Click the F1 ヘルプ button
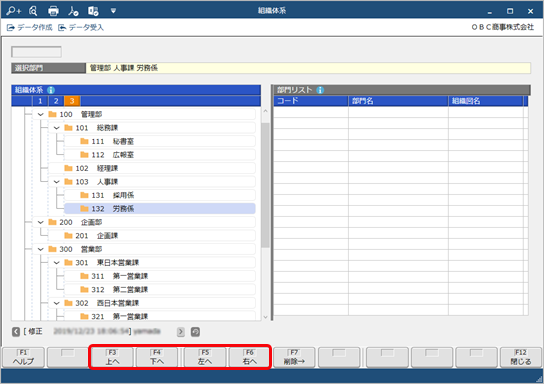This screenshot has height=384, width=544. point(24,357)
